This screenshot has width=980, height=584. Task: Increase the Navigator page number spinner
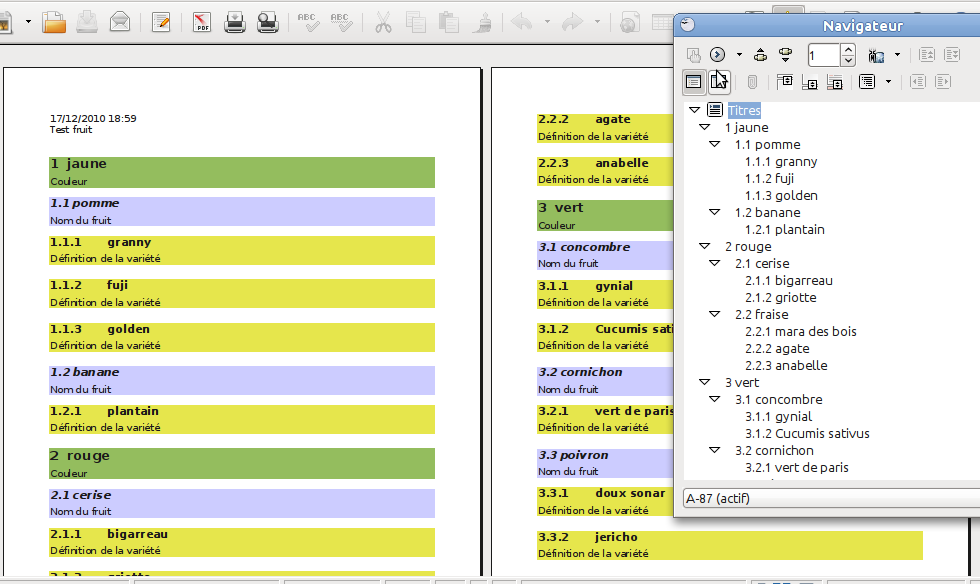point(848,49)
